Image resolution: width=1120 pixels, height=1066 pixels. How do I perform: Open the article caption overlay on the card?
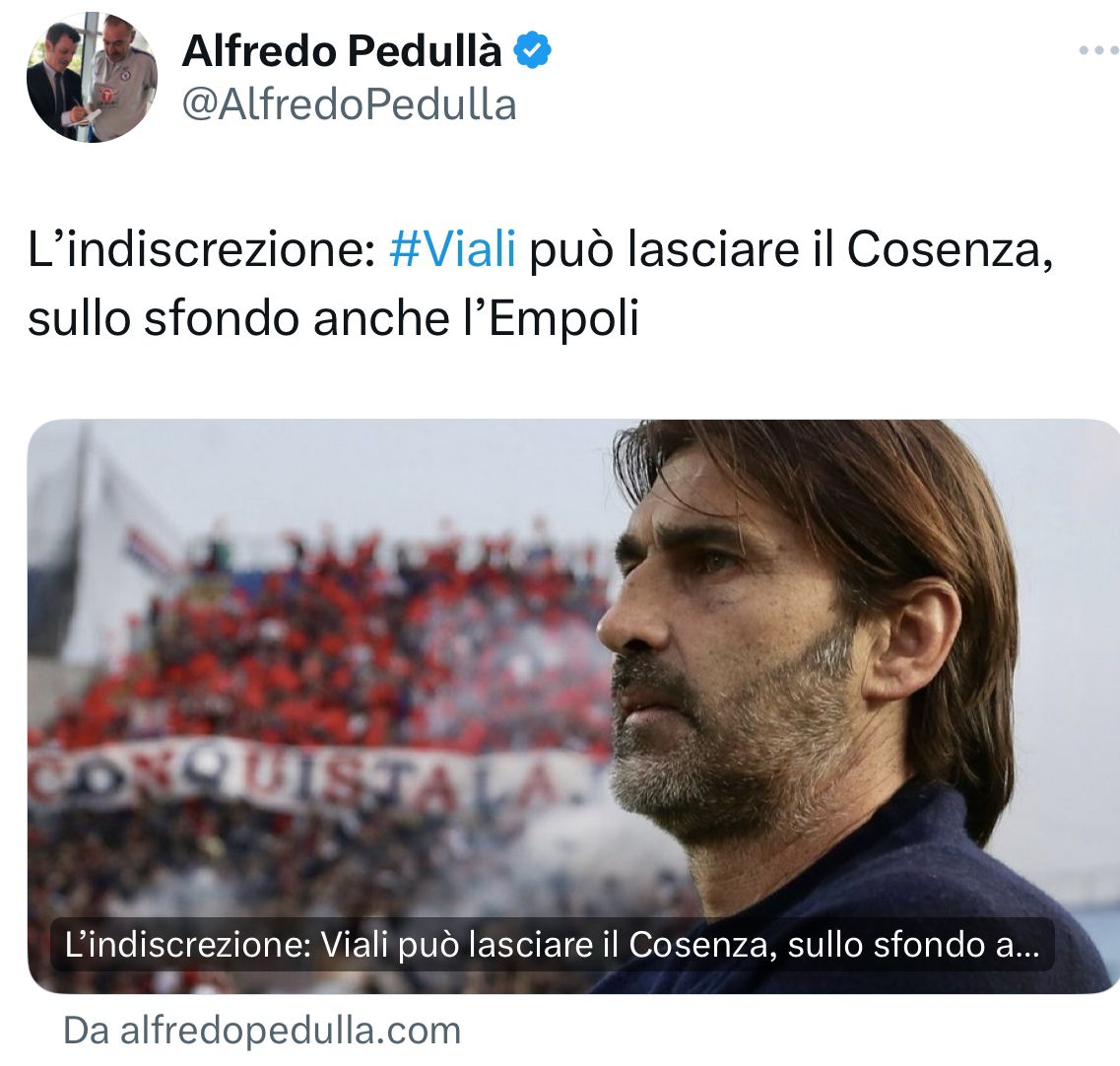click(x=553, y=945)
